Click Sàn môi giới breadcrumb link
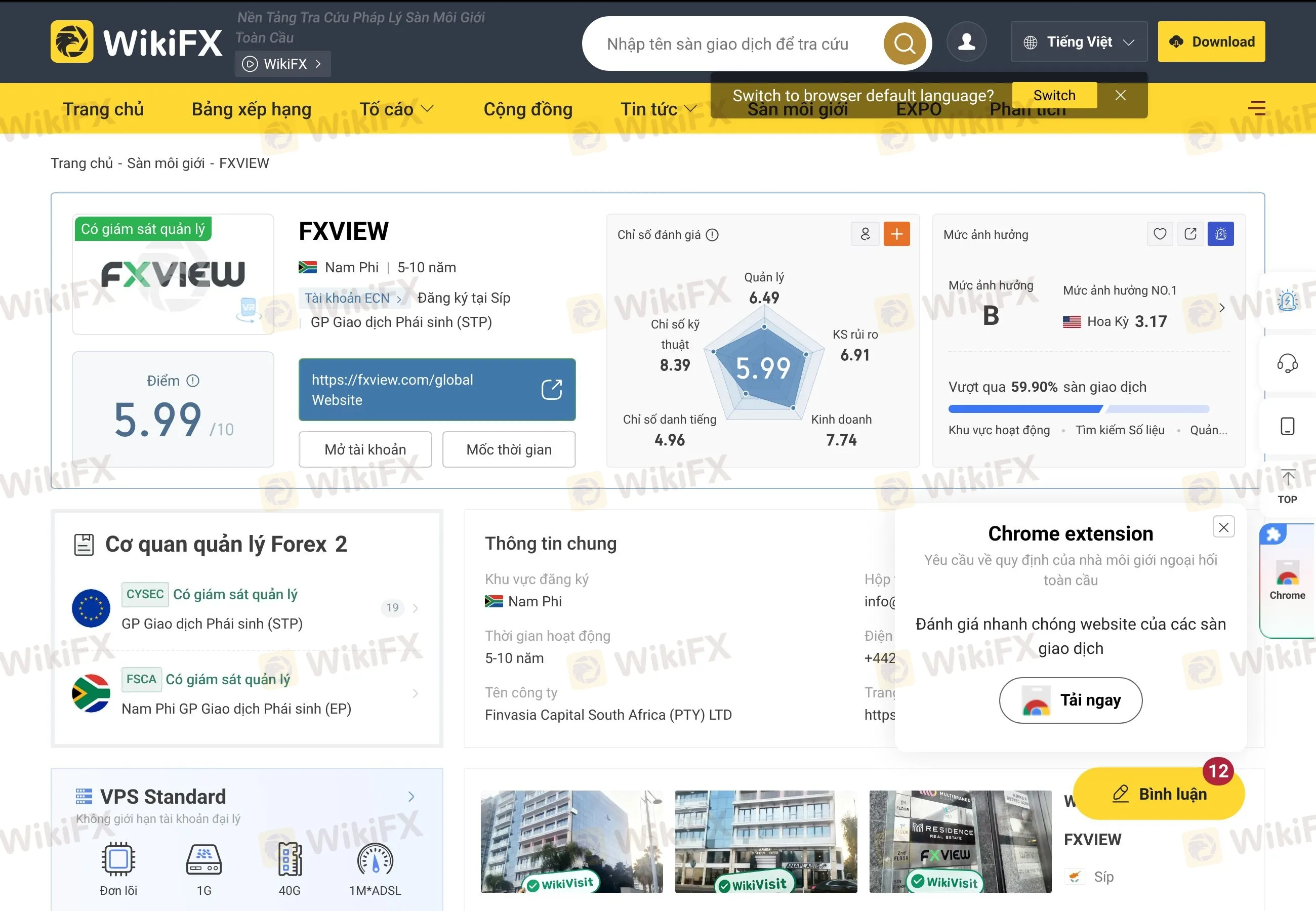This screenshot has width=1316, height=911. tap(166, 163)
